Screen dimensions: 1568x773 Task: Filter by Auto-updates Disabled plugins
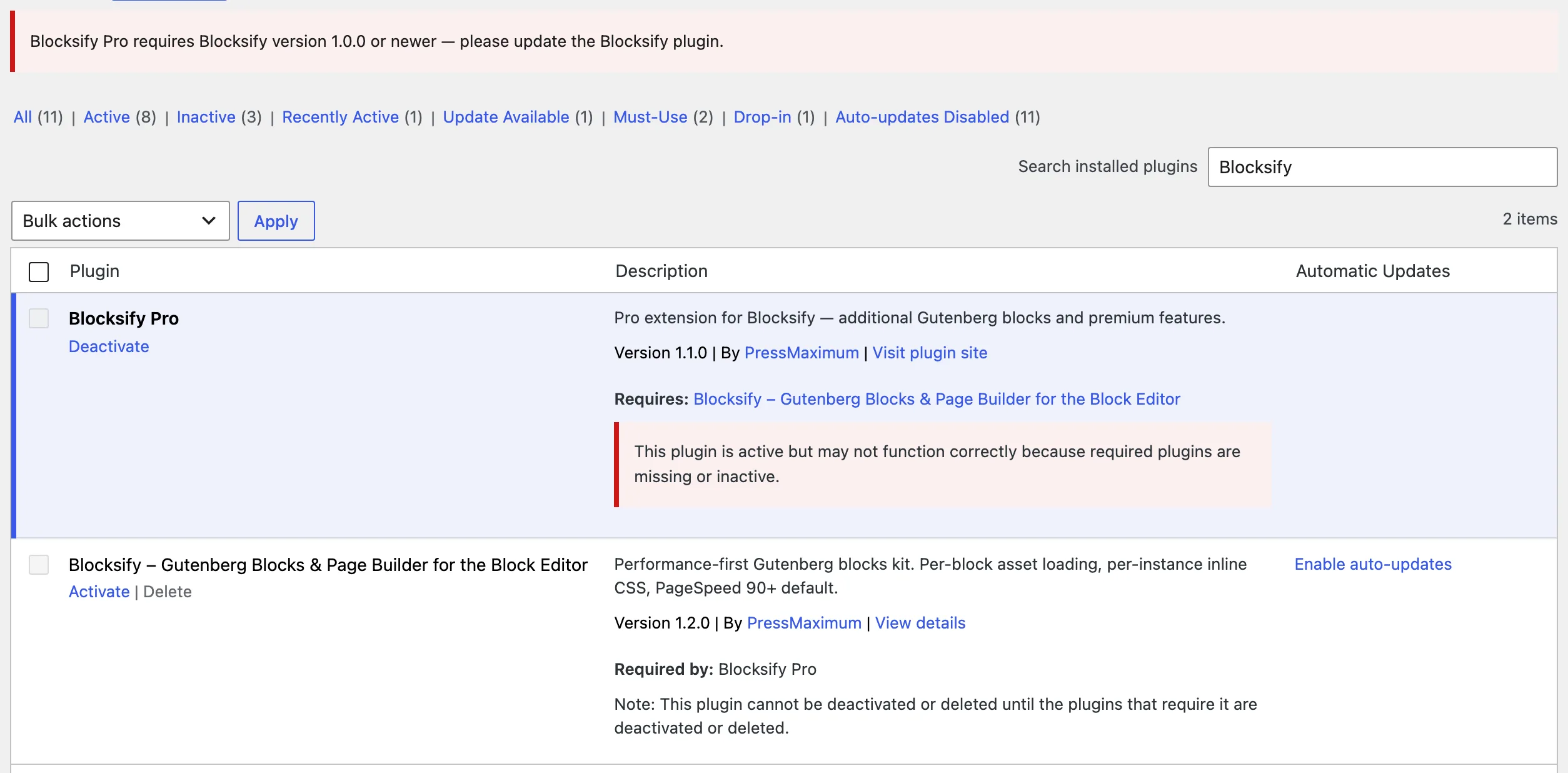[x=922, y=117]
